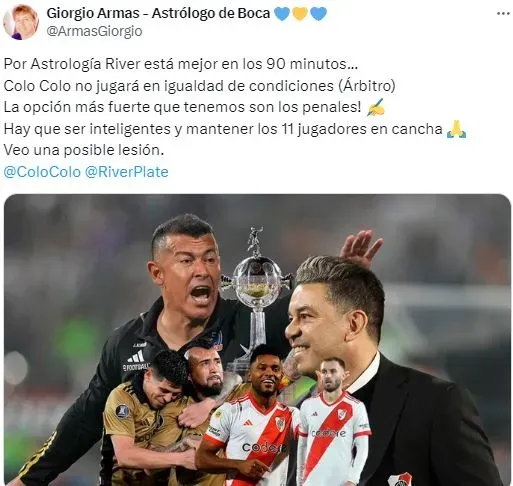Image resolution: width=513 pixels, height=486 pixels.
Task: Click the text 'Veo una posible lesión.'
Action: (x=84, y=150)
